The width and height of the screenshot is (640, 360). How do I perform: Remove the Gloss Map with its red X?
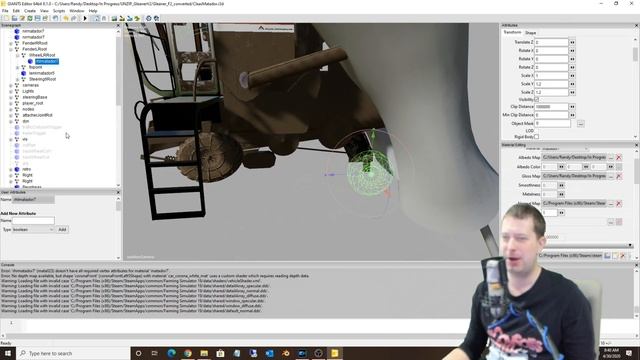tap(619, 176)
